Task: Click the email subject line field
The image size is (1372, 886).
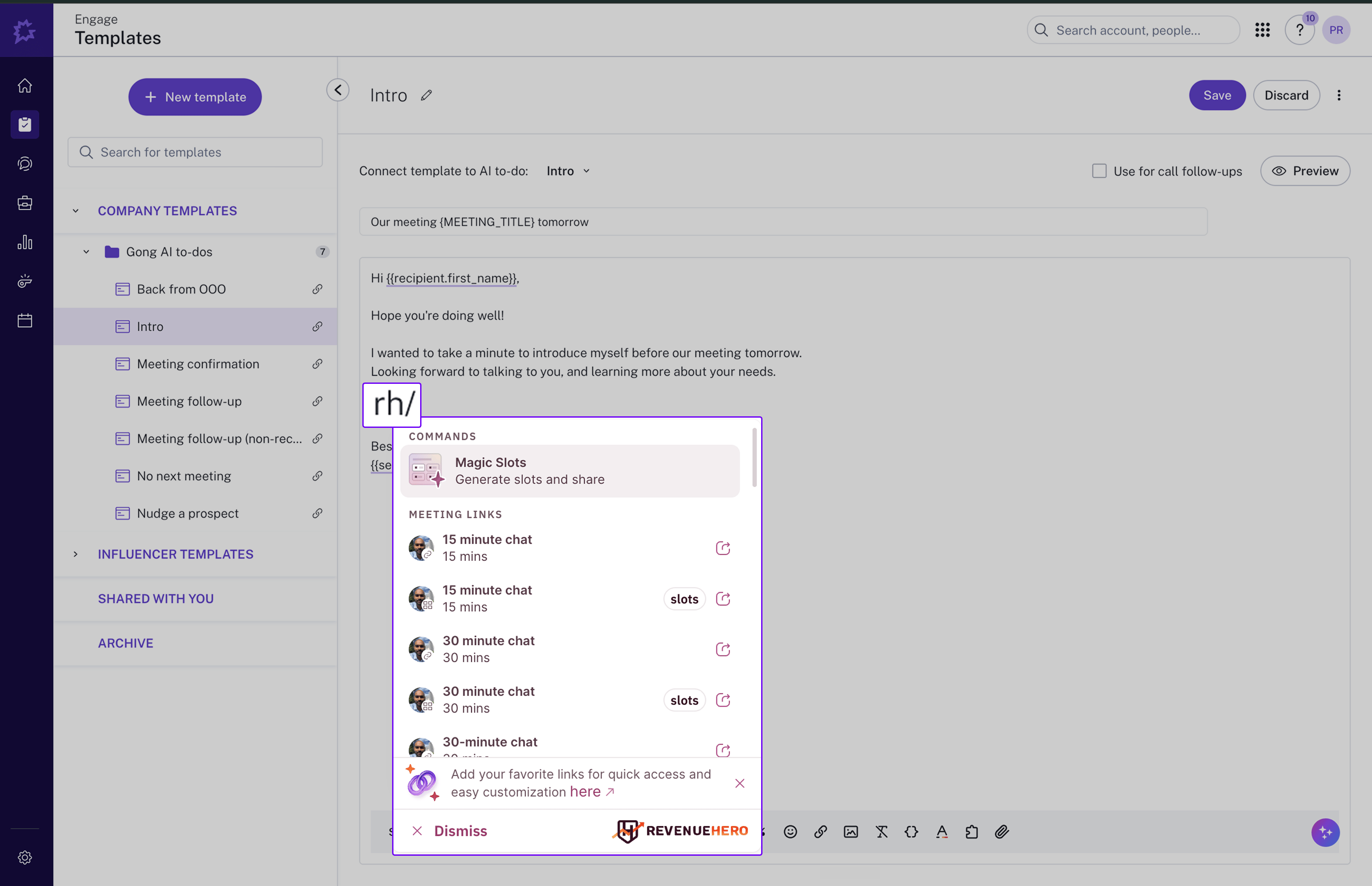Action: click(x=783, y=221)
